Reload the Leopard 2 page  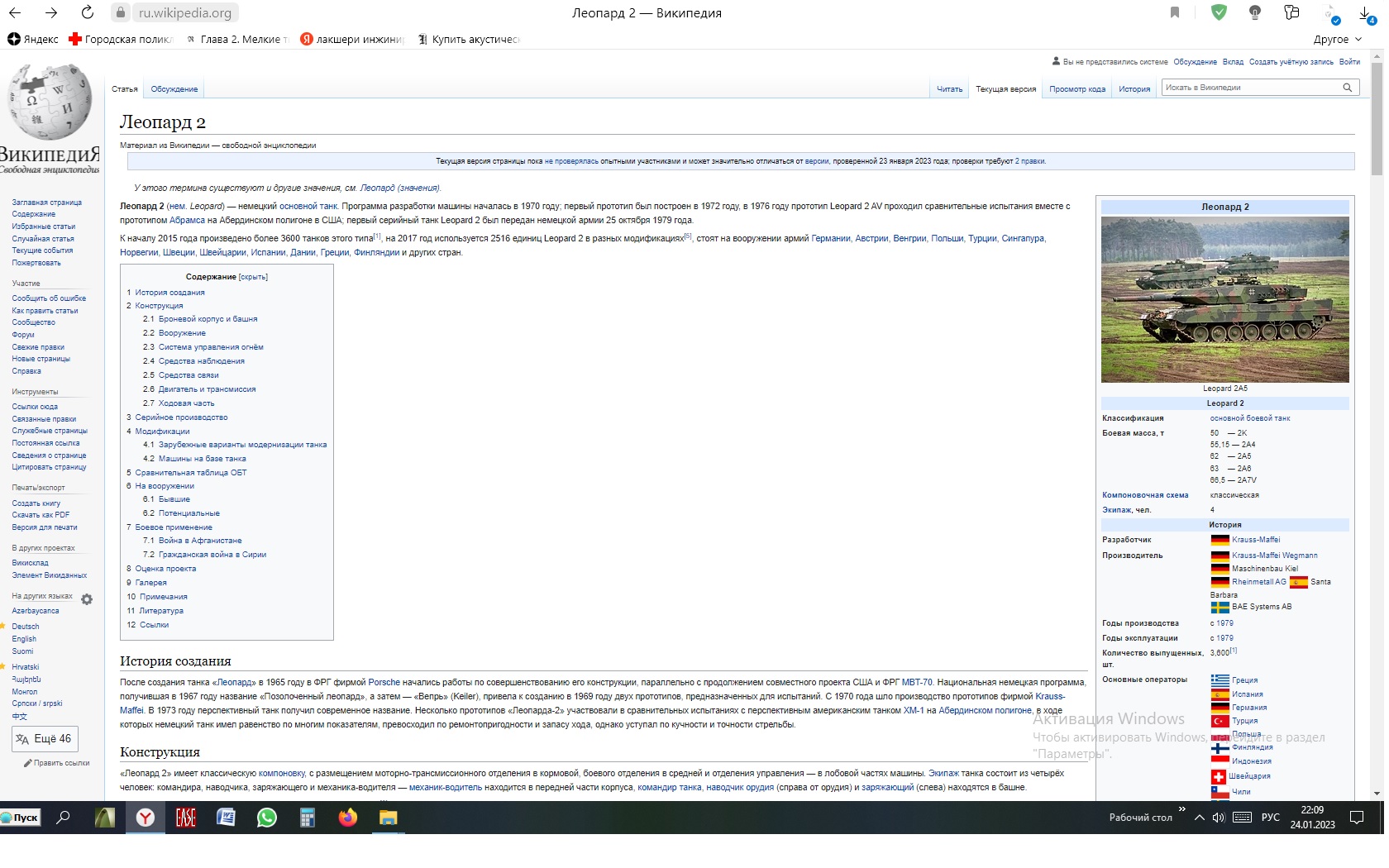click(x=88, y=12)
